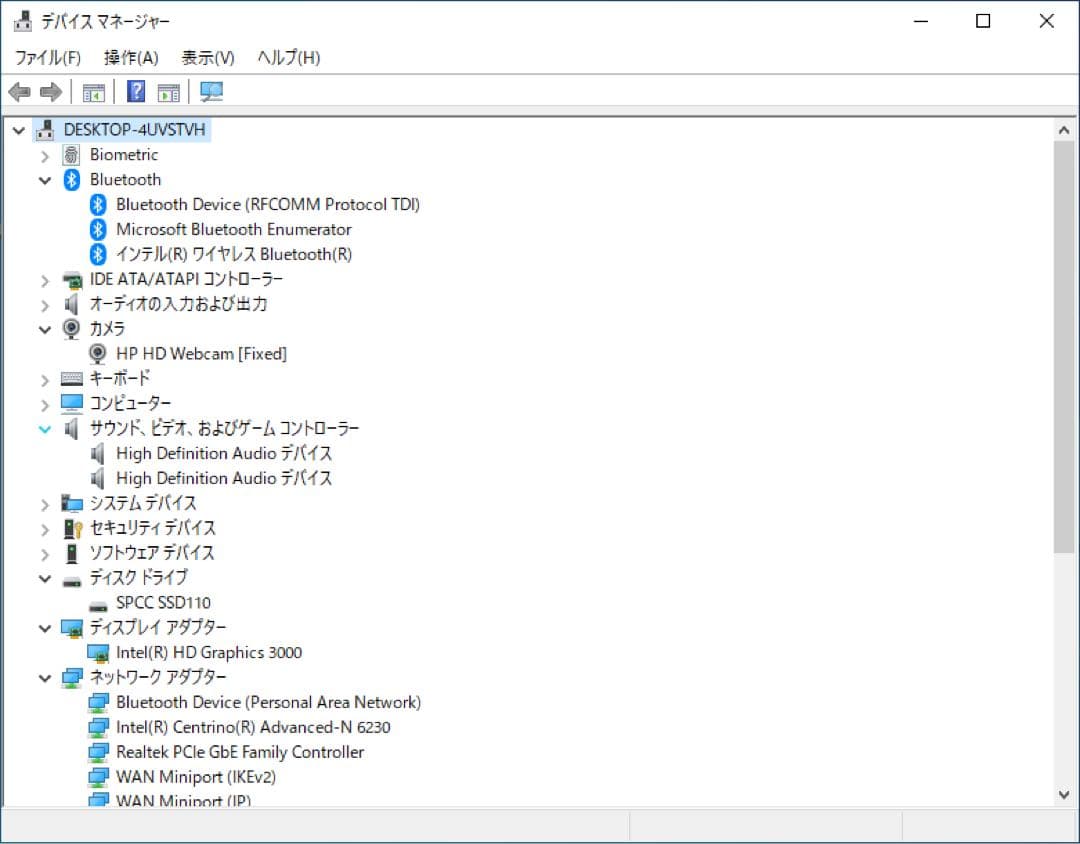Click the Forward arrow toolbar icon

pyautogui.click(x=51, y=92)
